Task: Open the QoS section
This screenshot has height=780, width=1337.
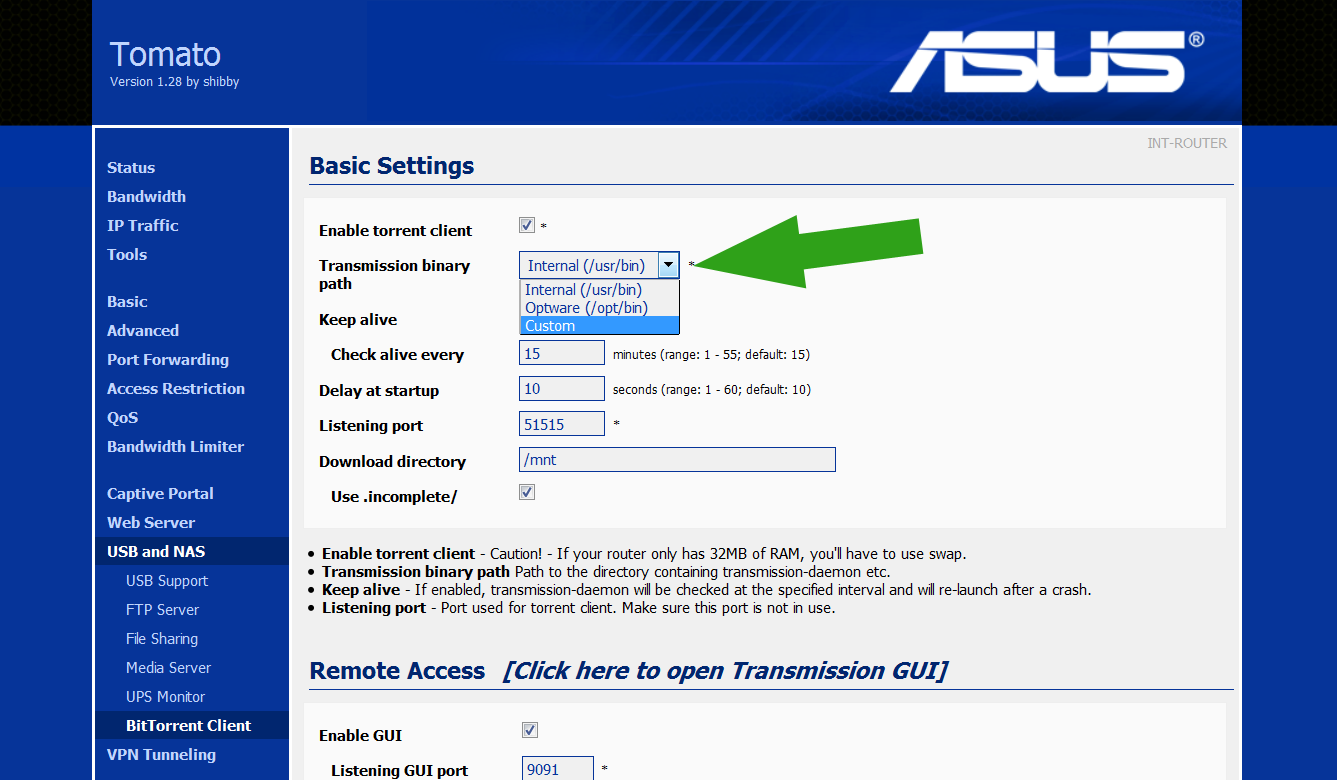Action: pos(122,418)
